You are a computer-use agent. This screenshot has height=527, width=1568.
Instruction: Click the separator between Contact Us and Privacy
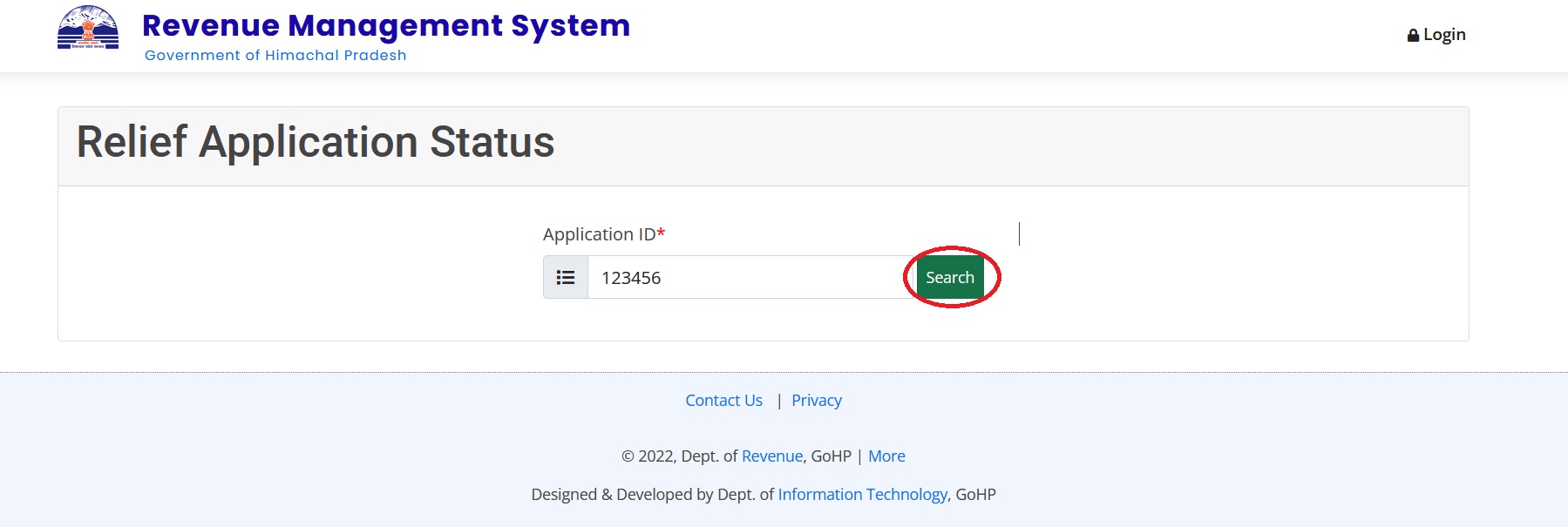[778, 401]
